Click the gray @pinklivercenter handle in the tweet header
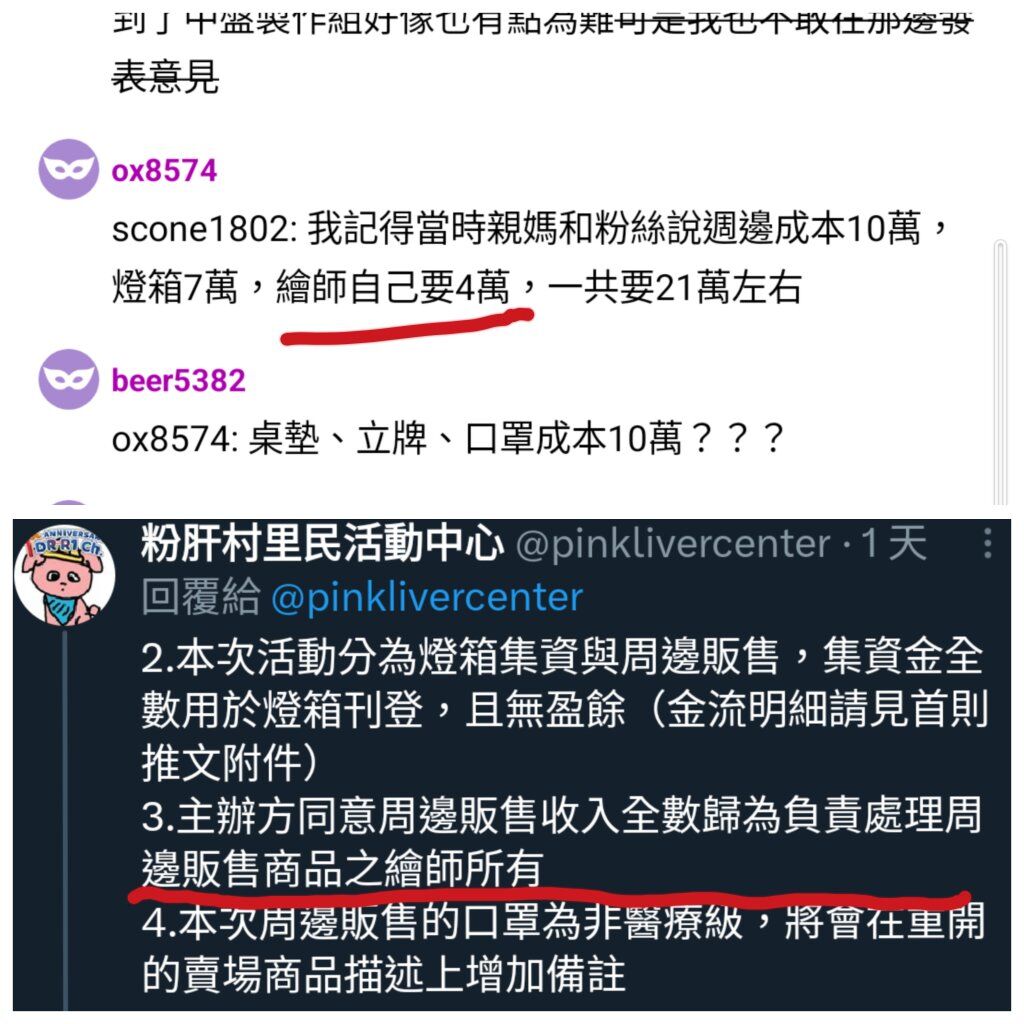 tap(673, 545)
